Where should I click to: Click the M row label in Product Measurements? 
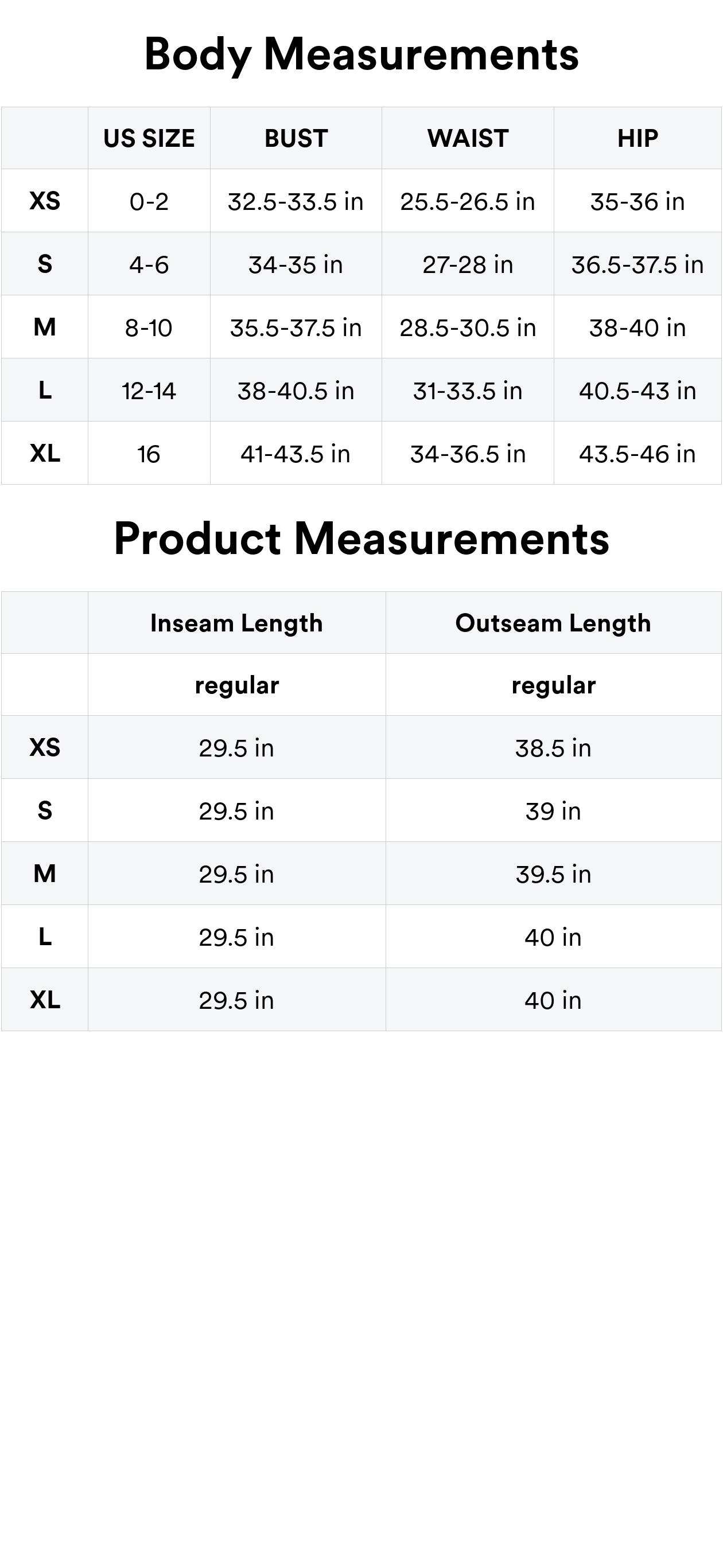tap(44, 874)
